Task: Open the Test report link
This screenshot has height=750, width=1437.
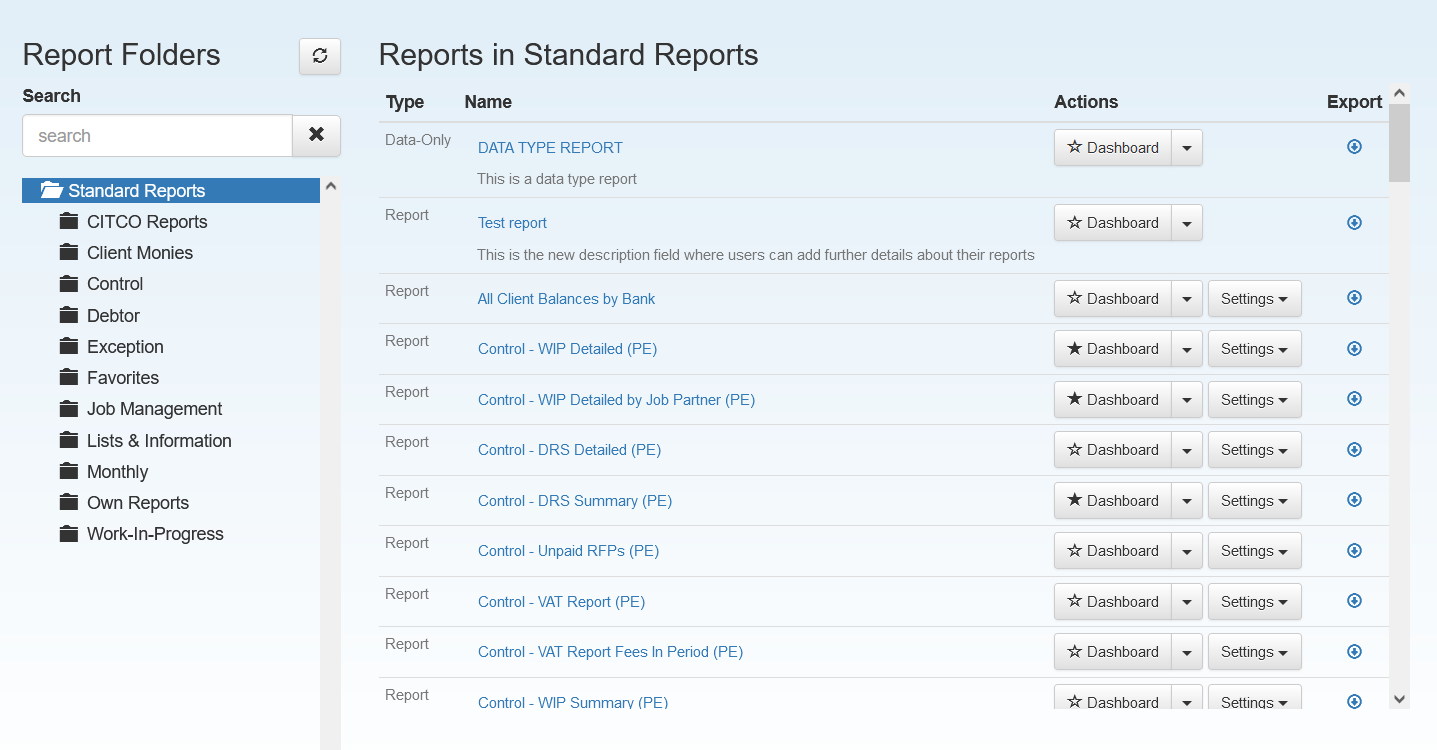Action: coord(512,222)
